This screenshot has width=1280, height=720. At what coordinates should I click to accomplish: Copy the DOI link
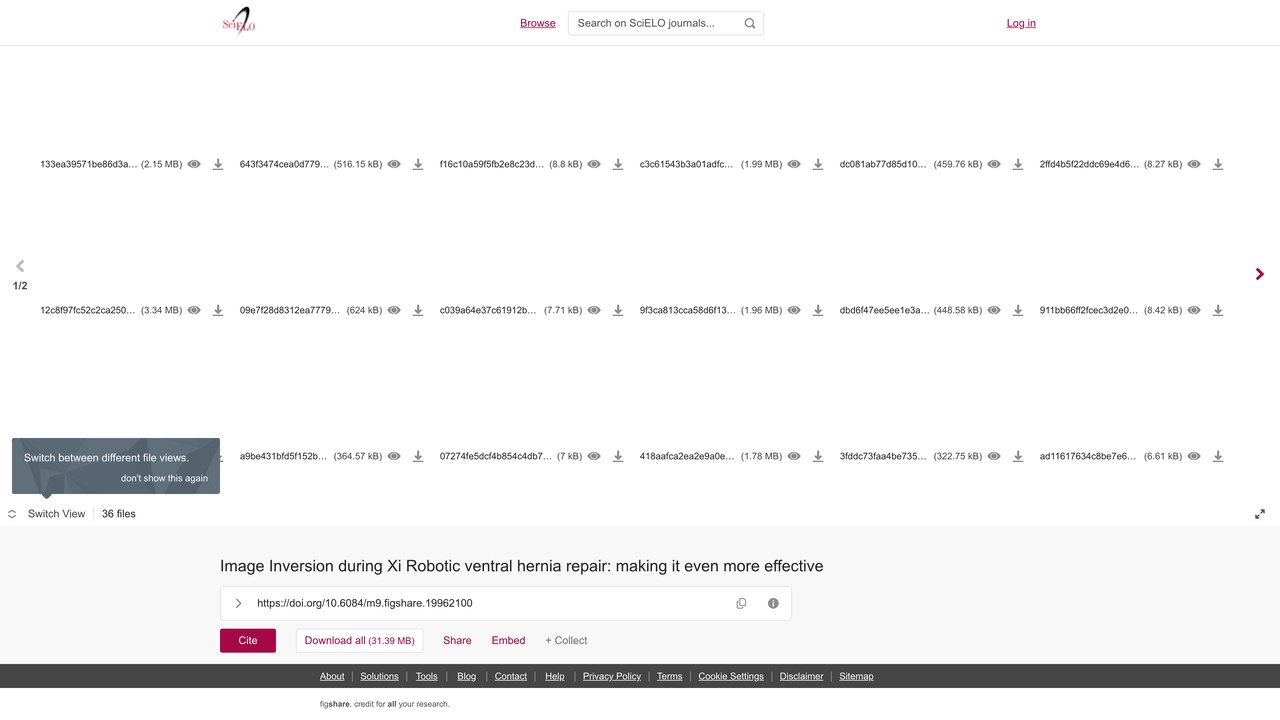pyautogui.click(x=741, y=603)
